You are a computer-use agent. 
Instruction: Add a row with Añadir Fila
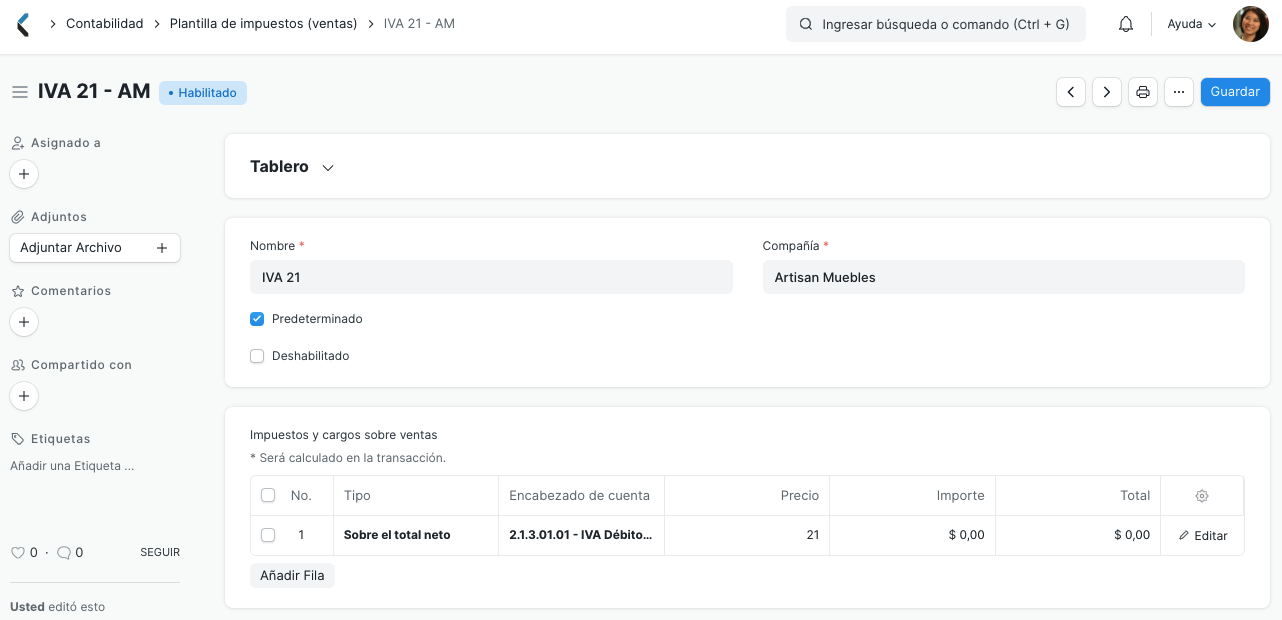point(292,575)
